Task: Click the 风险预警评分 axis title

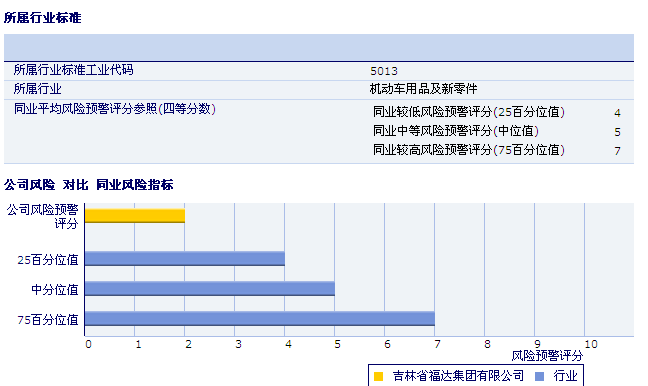Action: 547,356
